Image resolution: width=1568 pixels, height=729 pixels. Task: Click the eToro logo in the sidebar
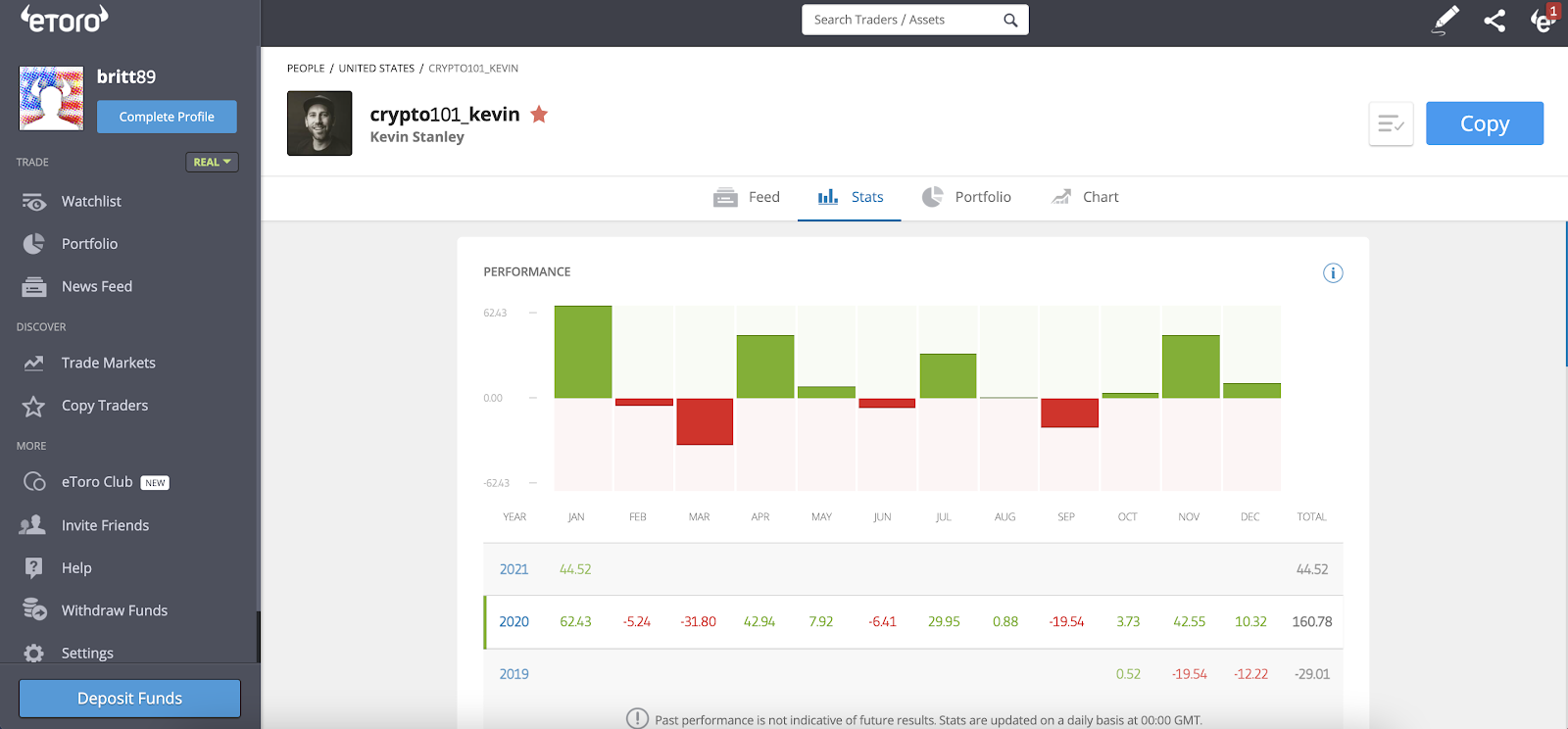tap(65, 18)
